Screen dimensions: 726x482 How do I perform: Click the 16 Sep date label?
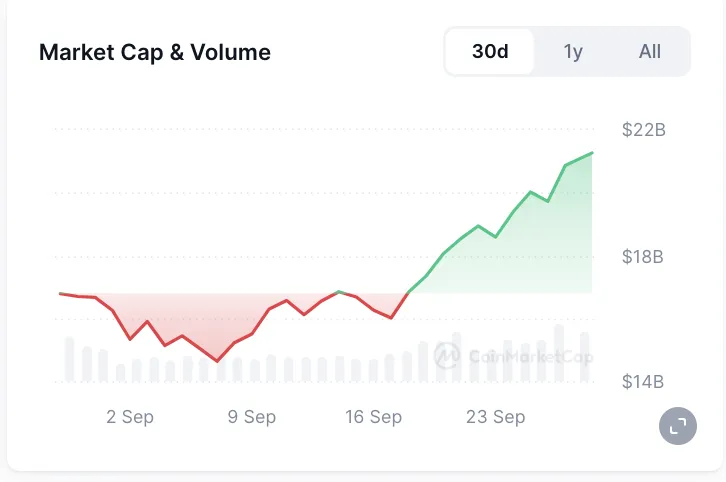click(374, 417)
